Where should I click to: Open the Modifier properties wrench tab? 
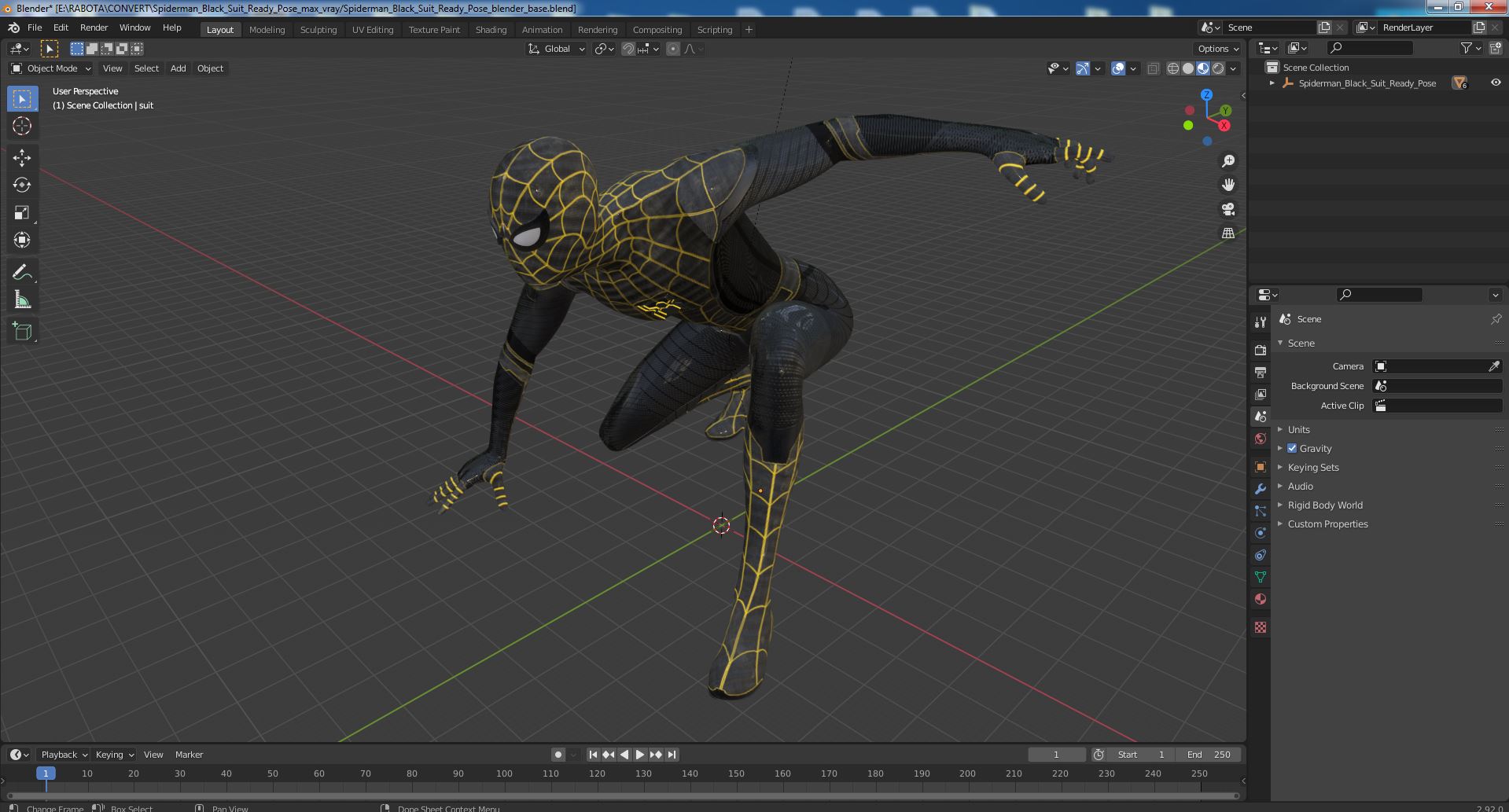[x=1261, y=488]
